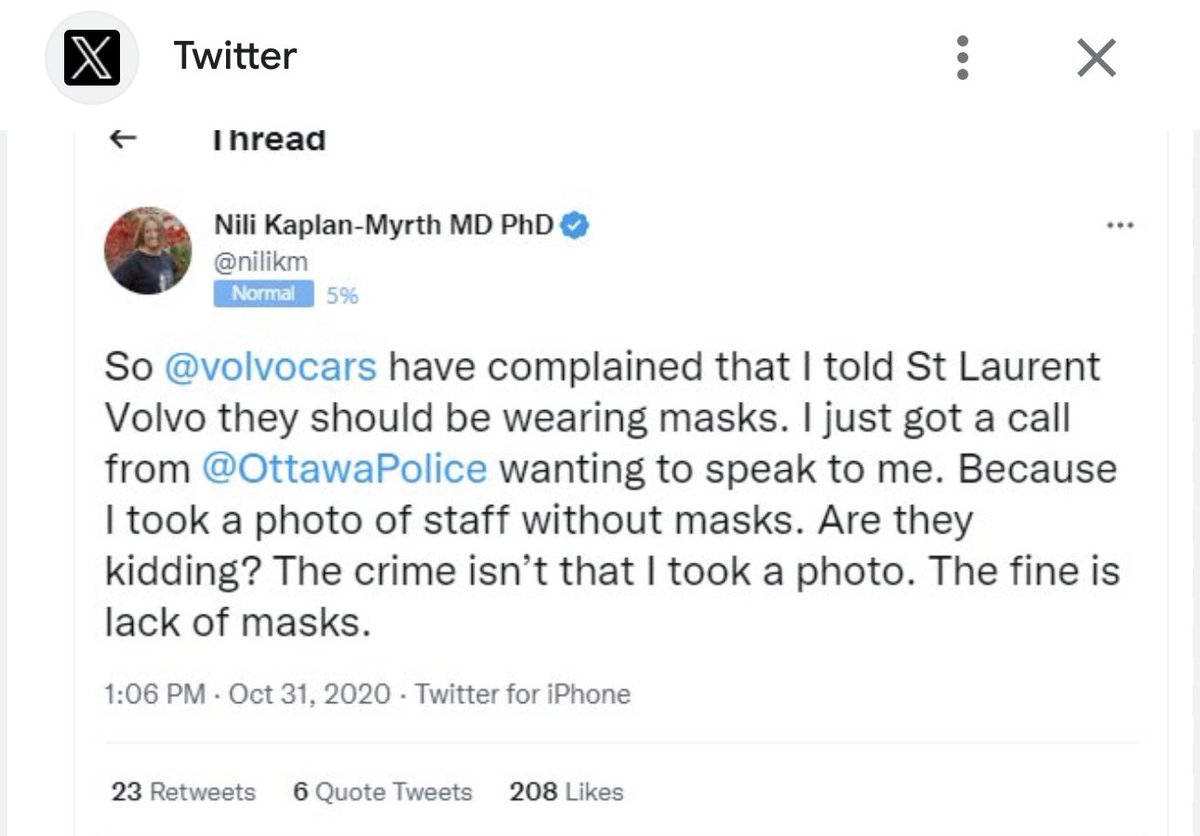
Task: Open the three-dot overflow menu in header
Action: [962, 58]
